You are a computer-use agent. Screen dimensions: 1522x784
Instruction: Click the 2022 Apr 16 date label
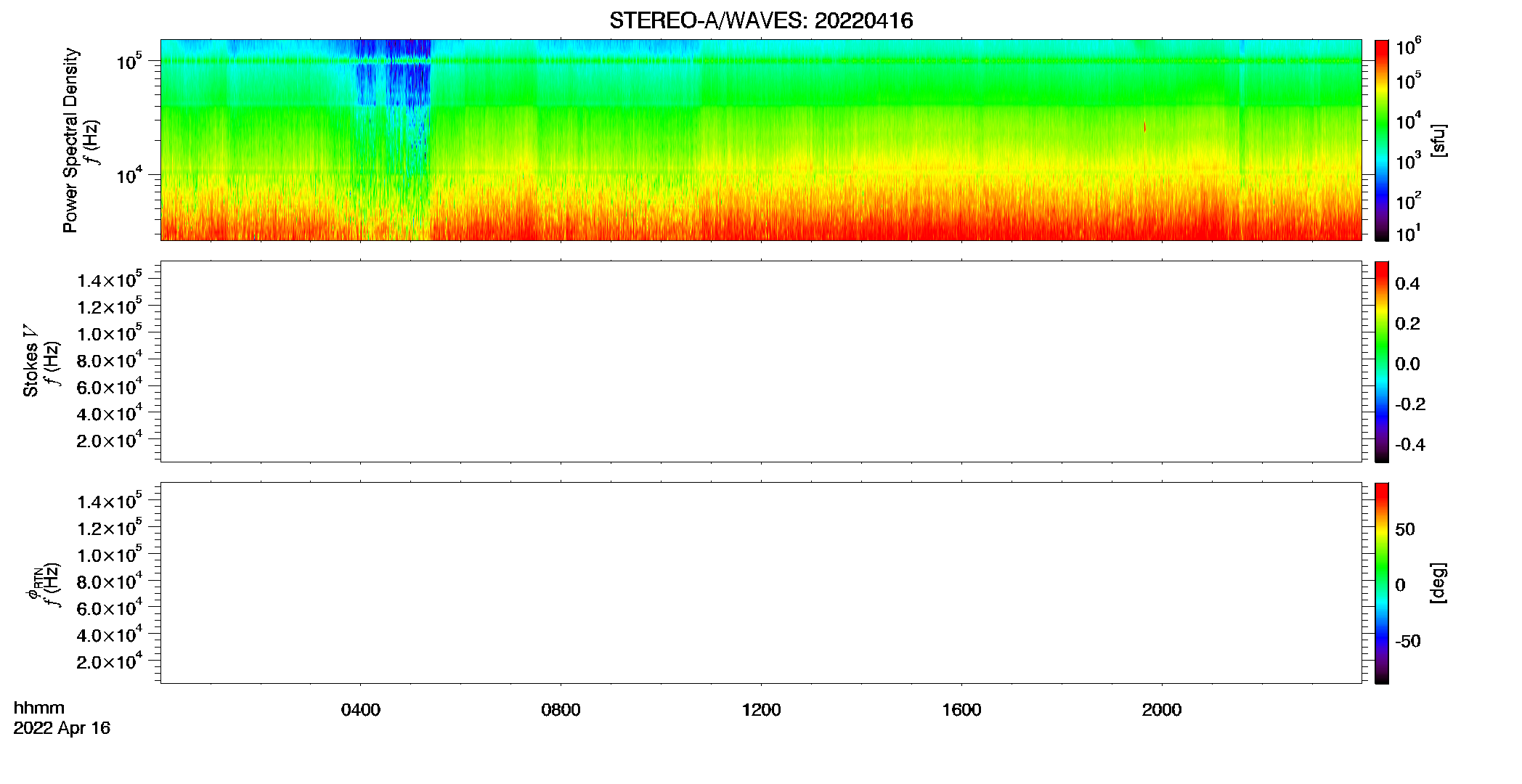62,728
